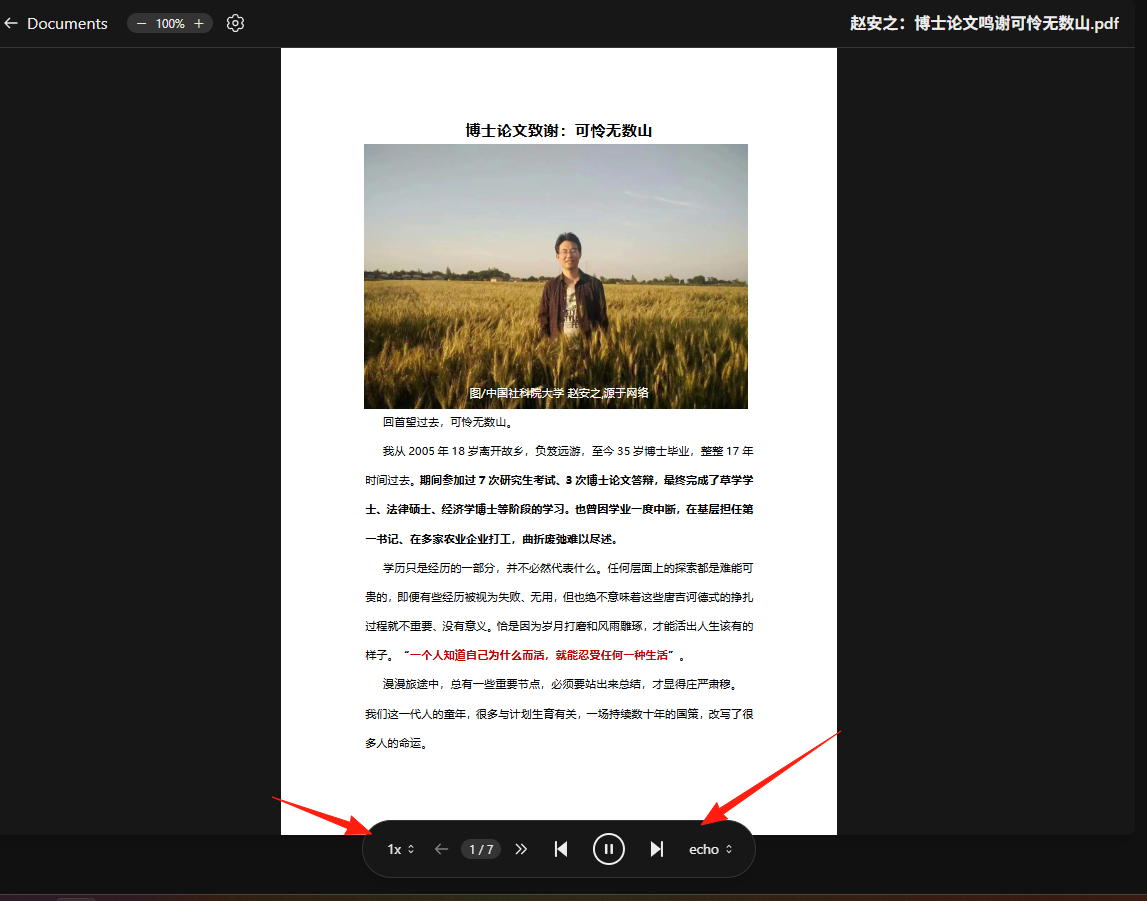
Task: Click the back arrow beside Documents
Action: [x=11, y=23]
